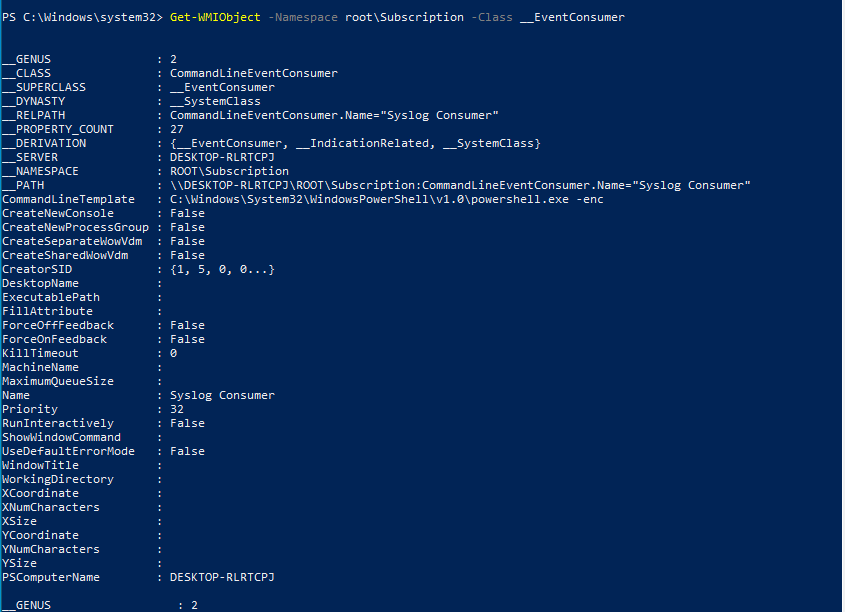The width and height of the screenshot is (845, 612).
Task: Click the Priority value 32
Action: (x=177, y=409)
